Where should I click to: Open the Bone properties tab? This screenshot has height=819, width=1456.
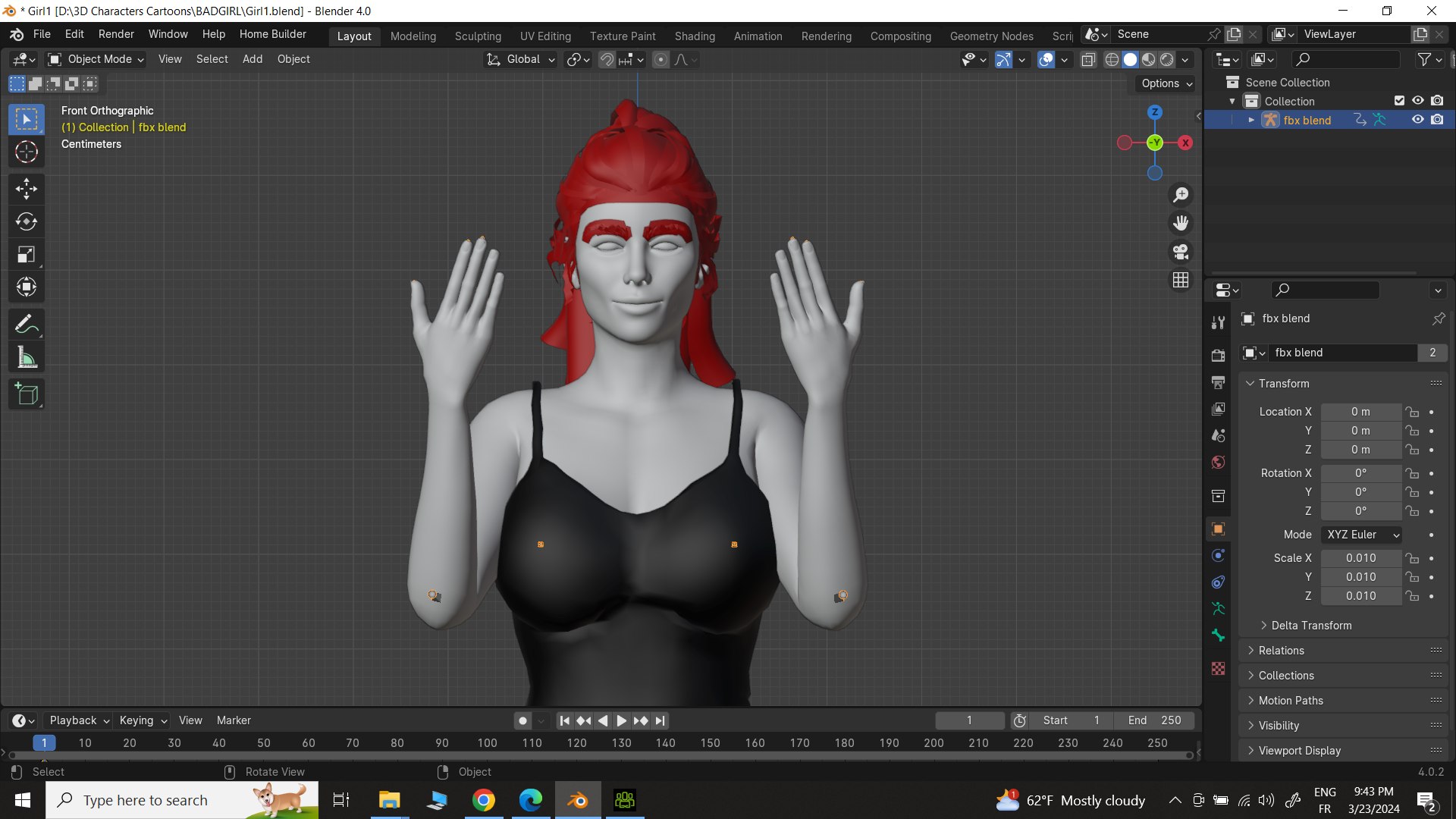pos(1218,635)
